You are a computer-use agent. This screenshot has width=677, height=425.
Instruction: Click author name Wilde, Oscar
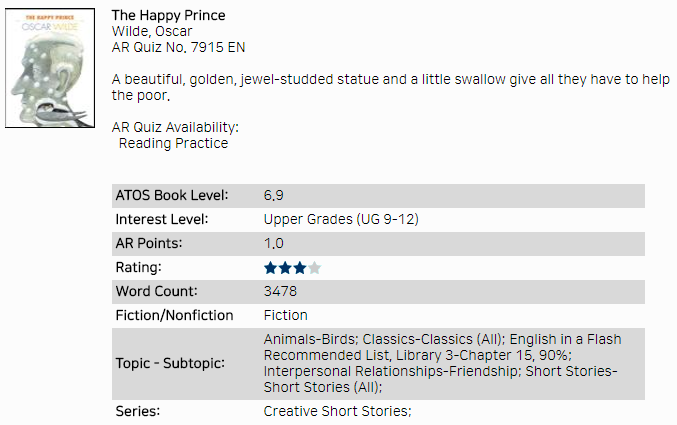[152, 31]
